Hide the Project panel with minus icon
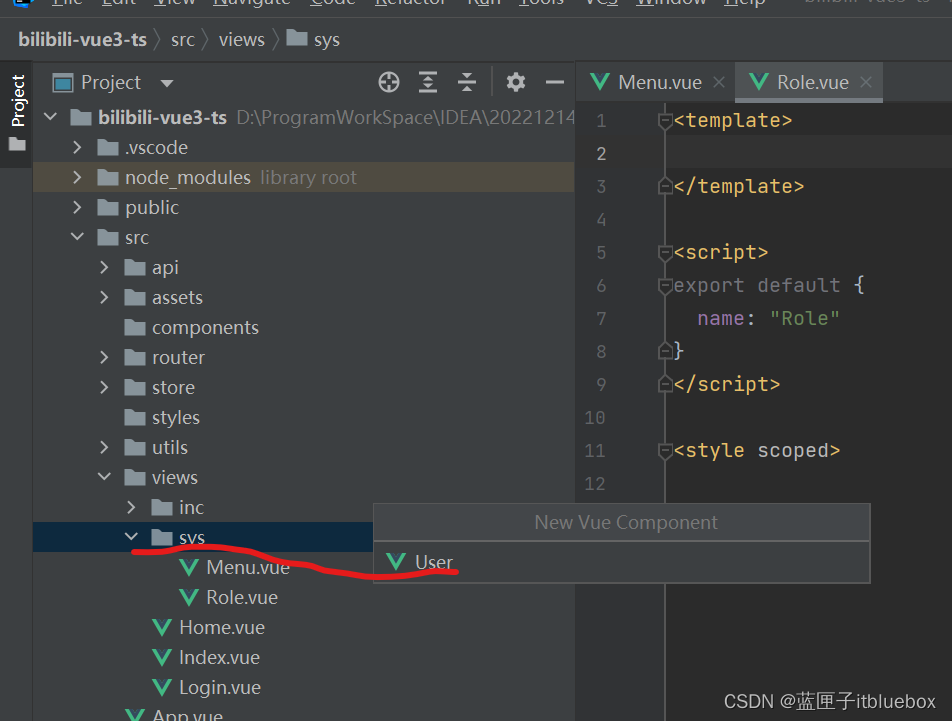Screen dimensions: 952x721 [x=554, y=82]
